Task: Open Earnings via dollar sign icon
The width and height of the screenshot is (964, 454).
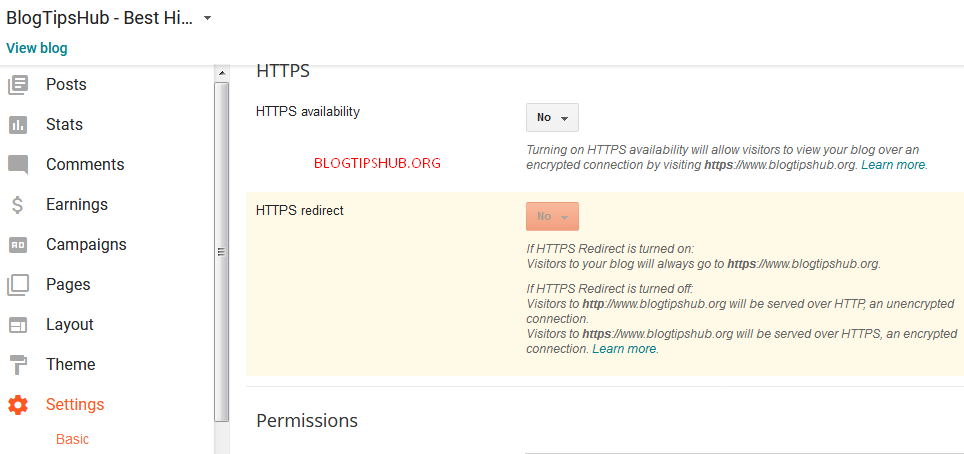Action: coord(18,205)
